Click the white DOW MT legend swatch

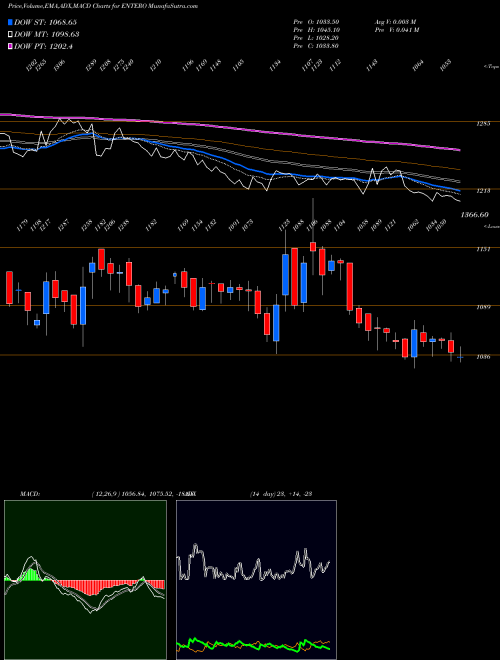(10, 34)
